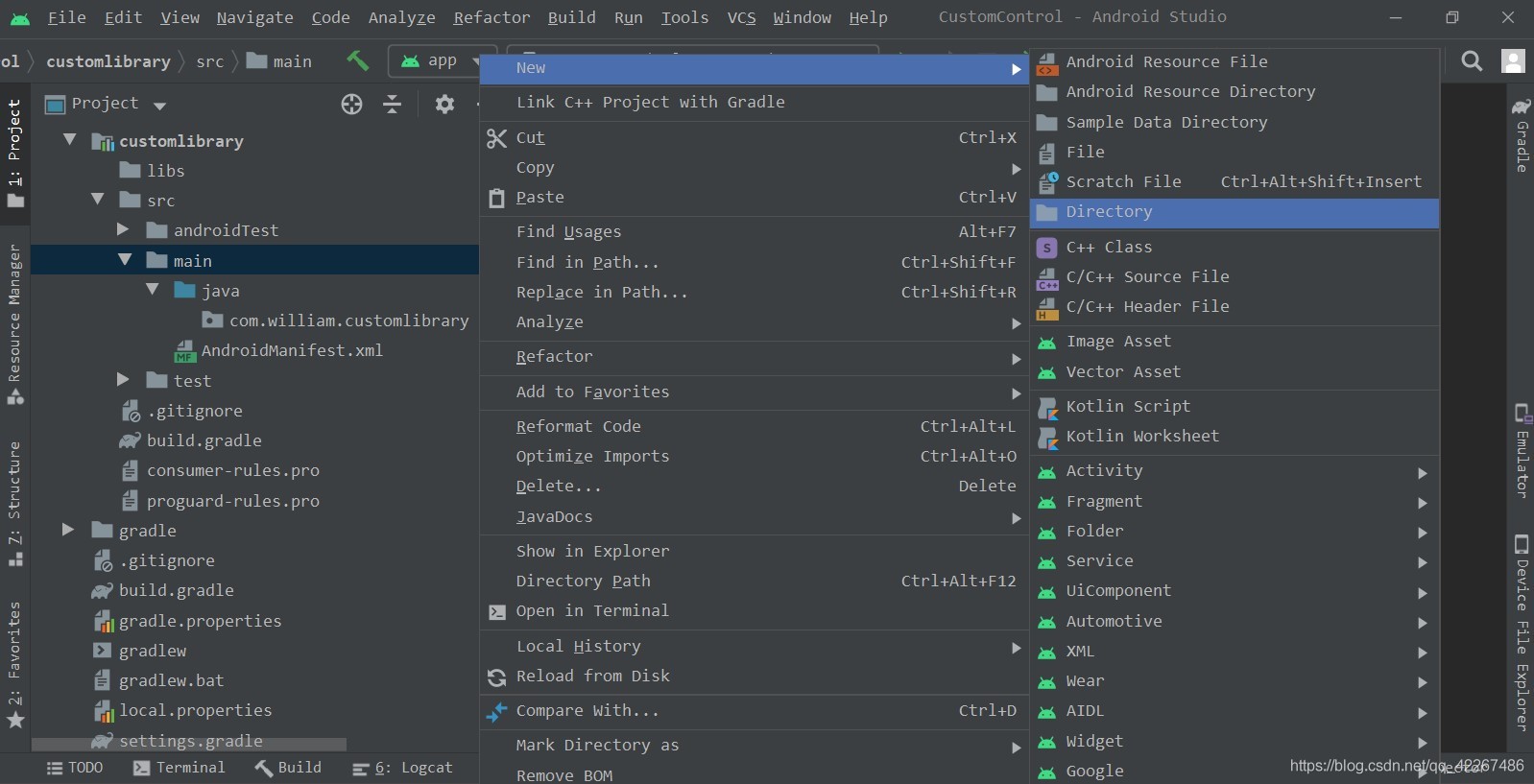Collapse the main folder arrow
1534x784 pixels.
(125, 260)
